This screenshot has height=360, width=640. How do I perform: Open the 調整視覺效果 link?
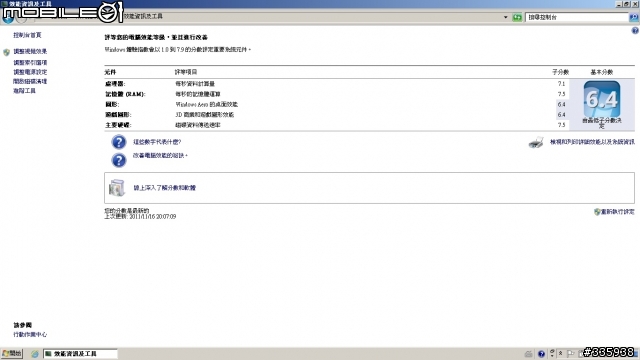[x=30, y=51]
